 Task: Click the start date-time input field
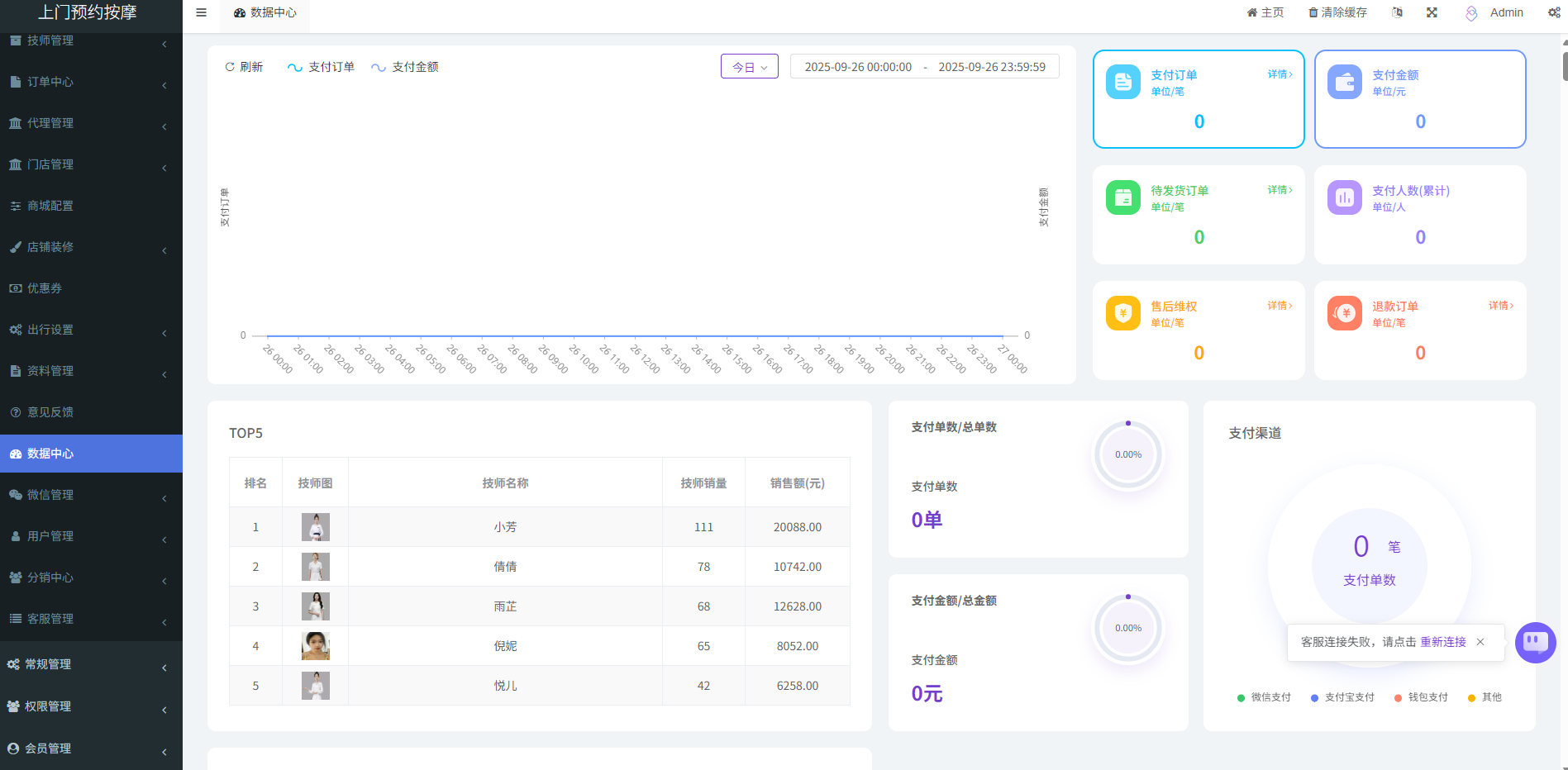click(858, 67)
